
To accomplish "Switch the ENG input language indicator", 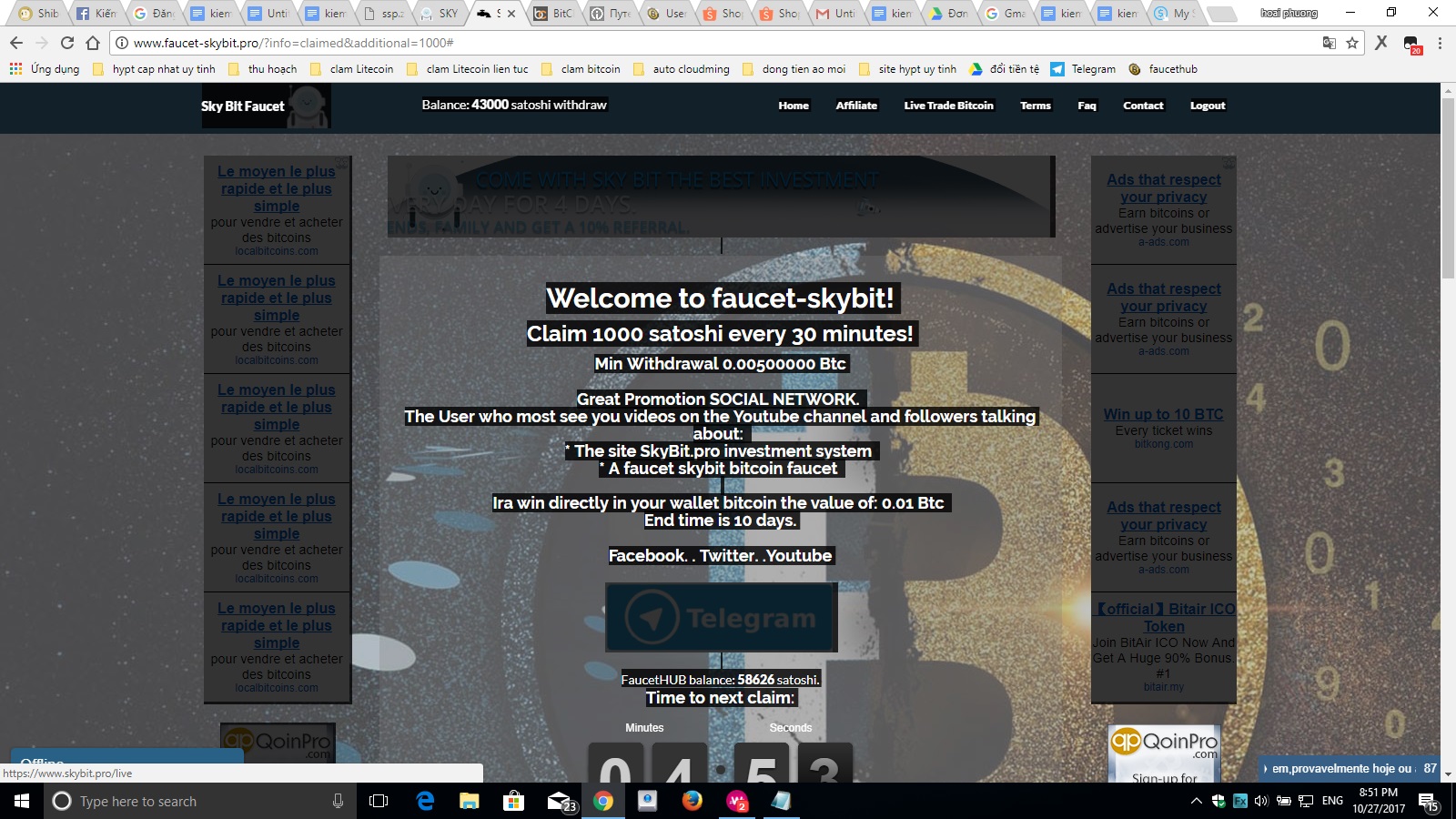I will (1332, 801).
